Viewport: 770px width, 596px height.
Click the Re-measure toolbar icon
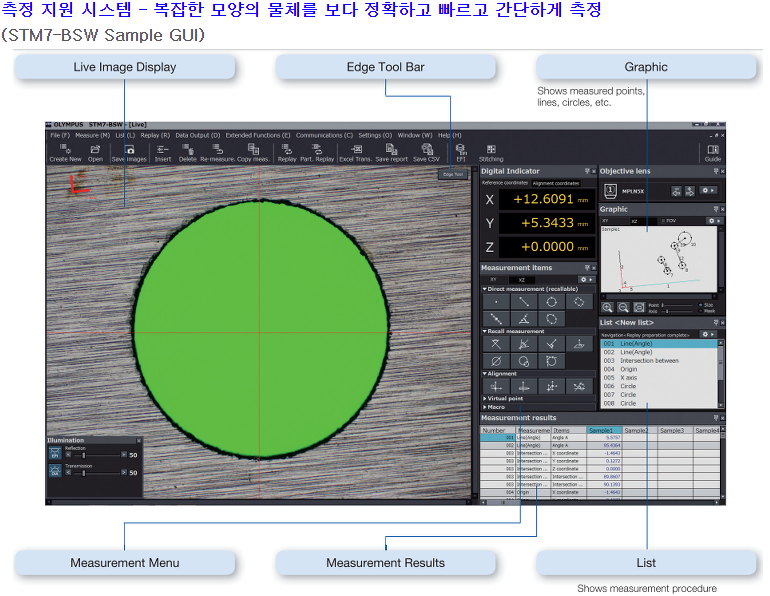pos(219,151)
